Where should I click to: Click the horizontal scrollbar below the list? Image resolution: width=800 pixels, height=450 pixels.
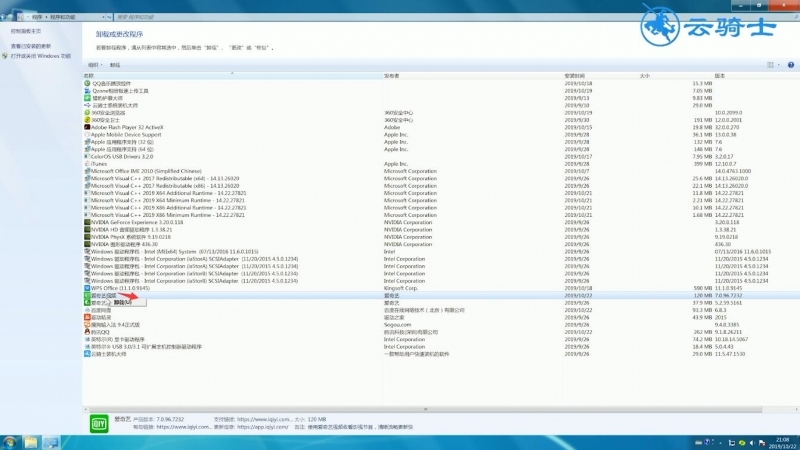[x=425, y=409]
